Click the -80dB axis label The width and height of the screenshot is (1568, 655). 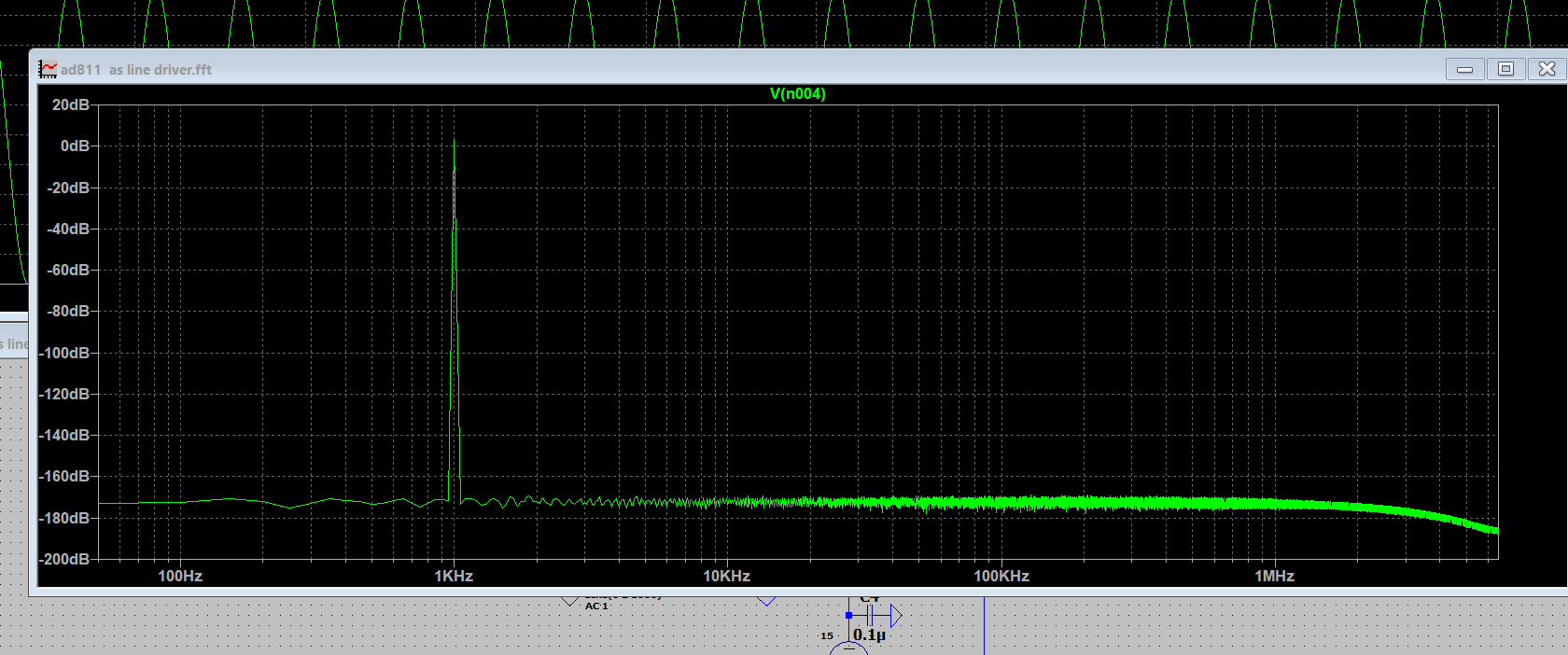click(x=68, y=311)
